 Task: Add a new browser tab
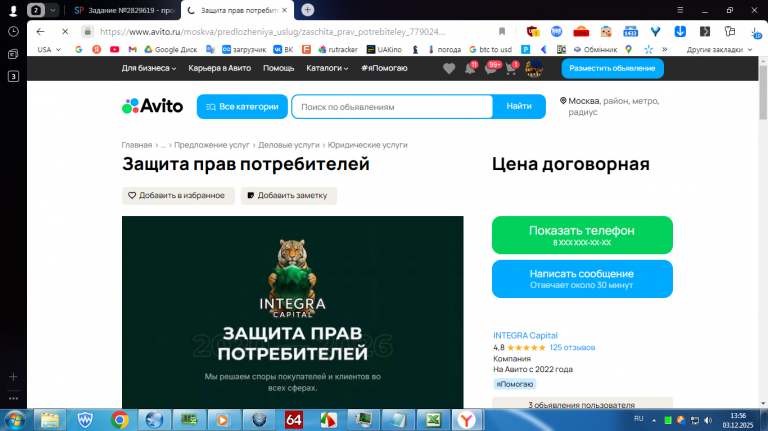pos(308,10)
